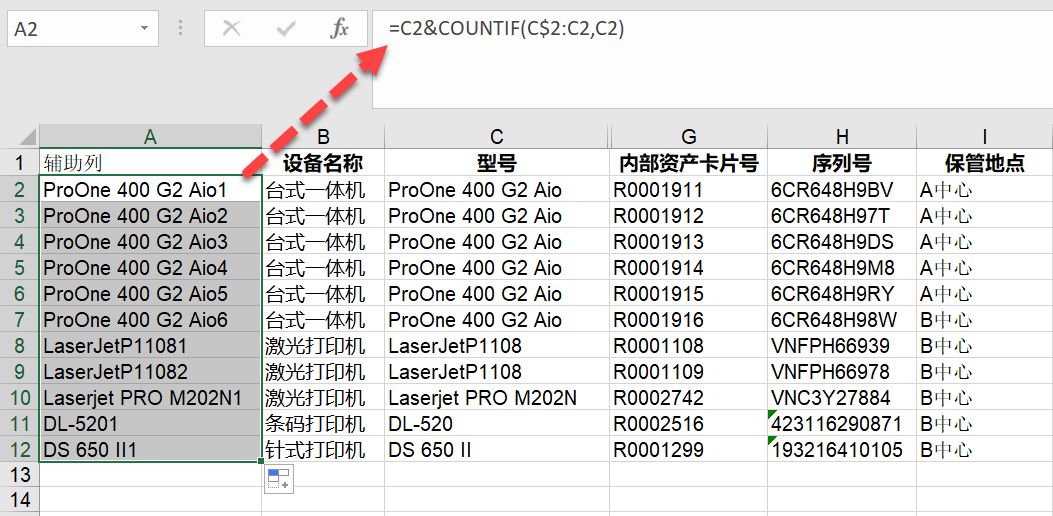1053x516 pixels.
Task: Click cell R0001913
Action: pyautogui.click(x=689, y=241)
